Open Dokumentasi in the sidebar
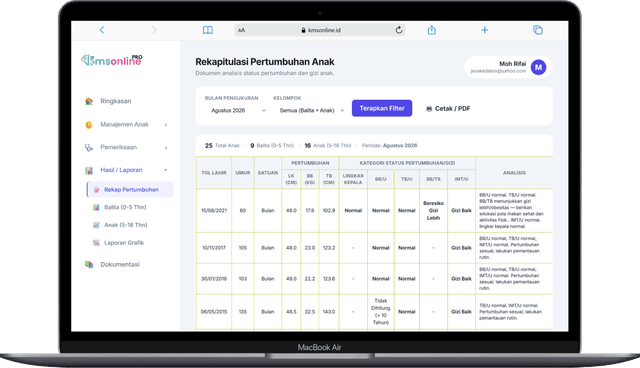This screenshot has height=368, width=640. click(120, 264)
